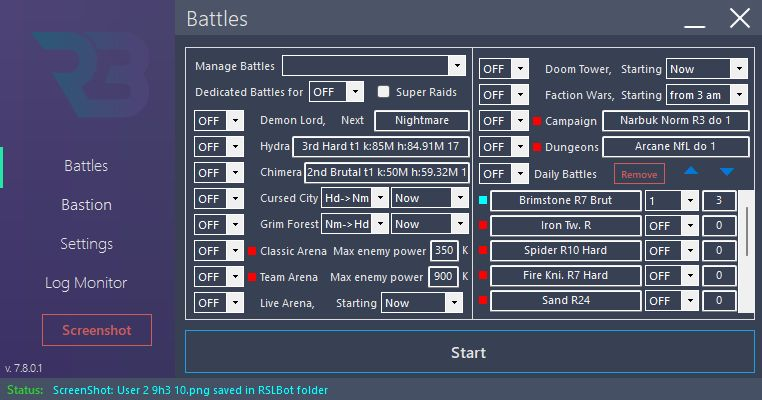Open Grim Forest OFF dropdown
Screen dimensions: 762x400
219,225
